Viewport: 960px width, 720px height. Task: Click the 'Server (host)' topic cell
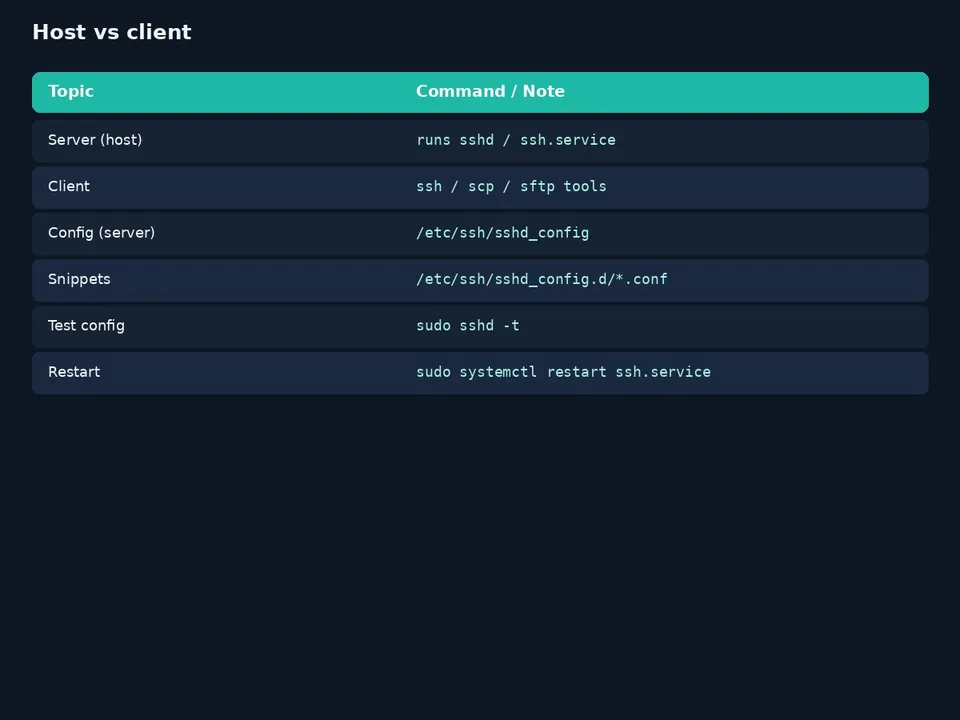(x=95, y=140)
